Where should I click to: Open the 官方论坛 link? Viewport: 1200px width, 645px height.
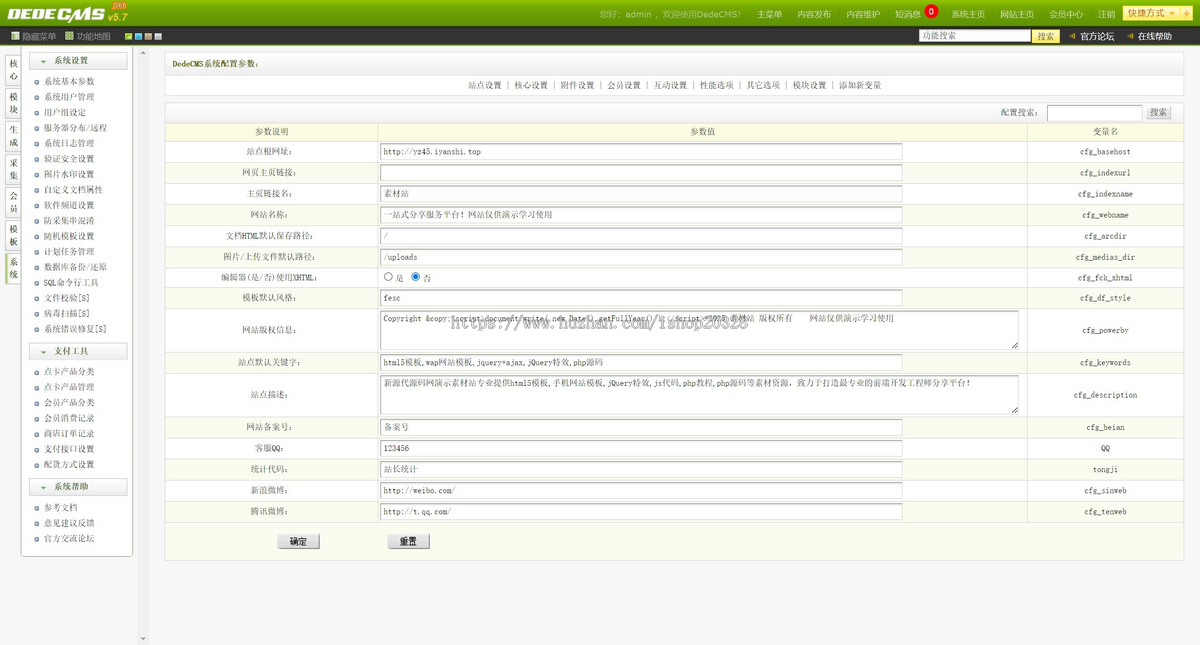point(1097,36)
